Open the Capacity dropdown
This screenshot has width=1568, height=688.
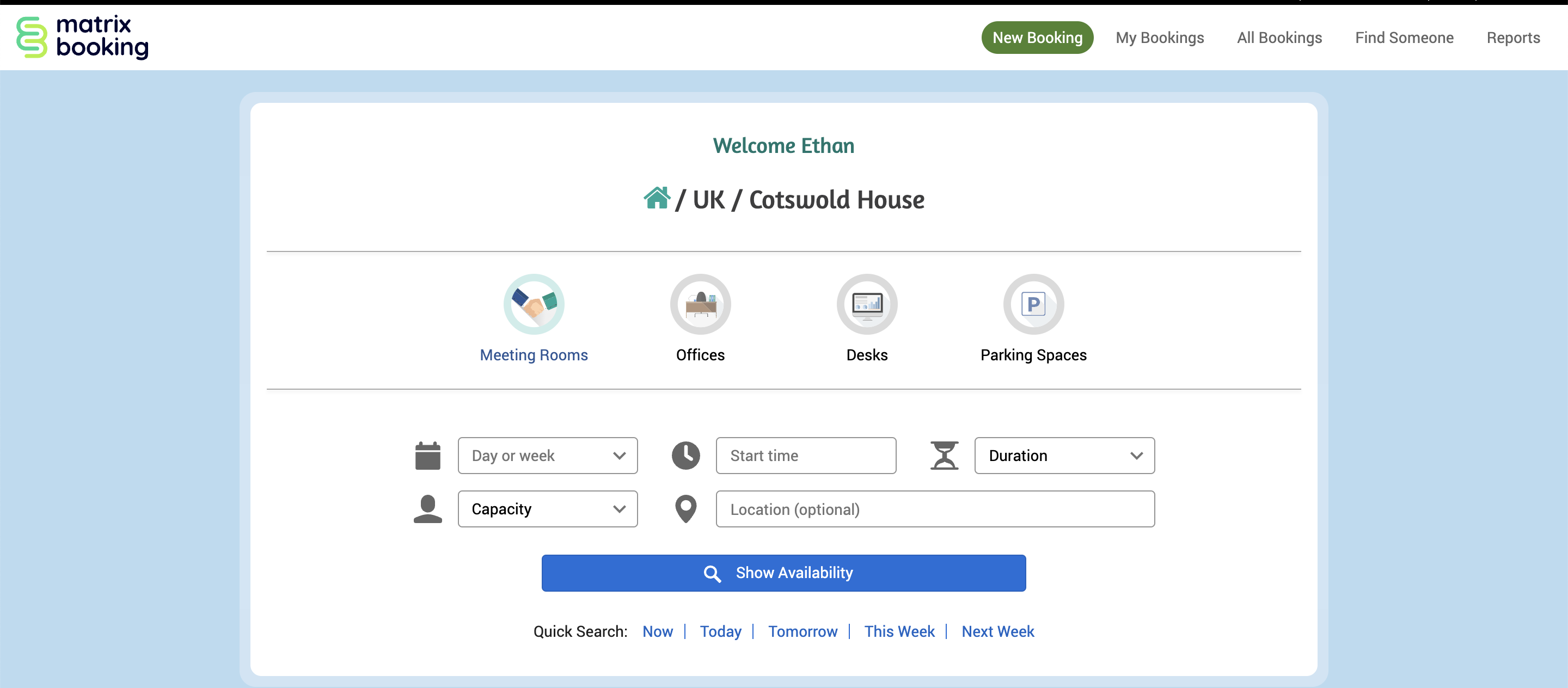point(547,509)
